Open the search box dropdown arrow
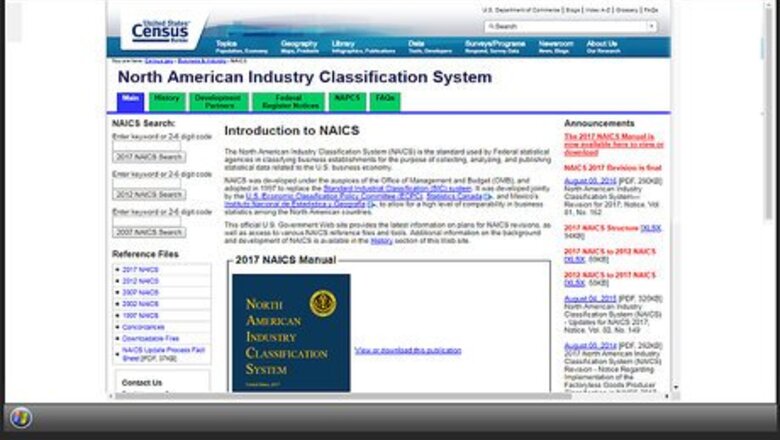 [x=651, y=26]
